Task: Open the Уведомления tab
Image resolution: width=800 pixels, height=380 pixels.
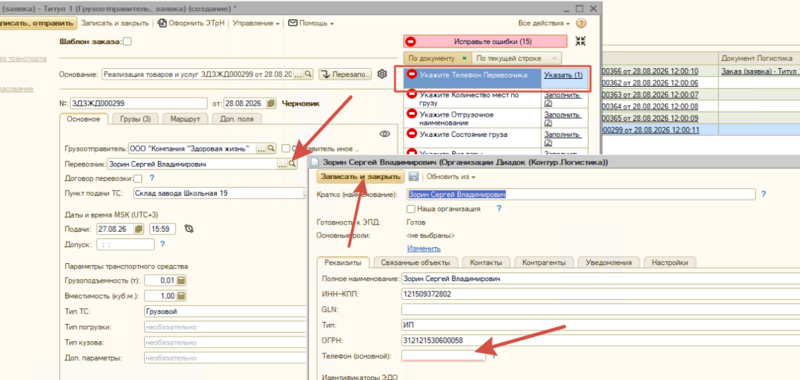Action: pos(608,262)
